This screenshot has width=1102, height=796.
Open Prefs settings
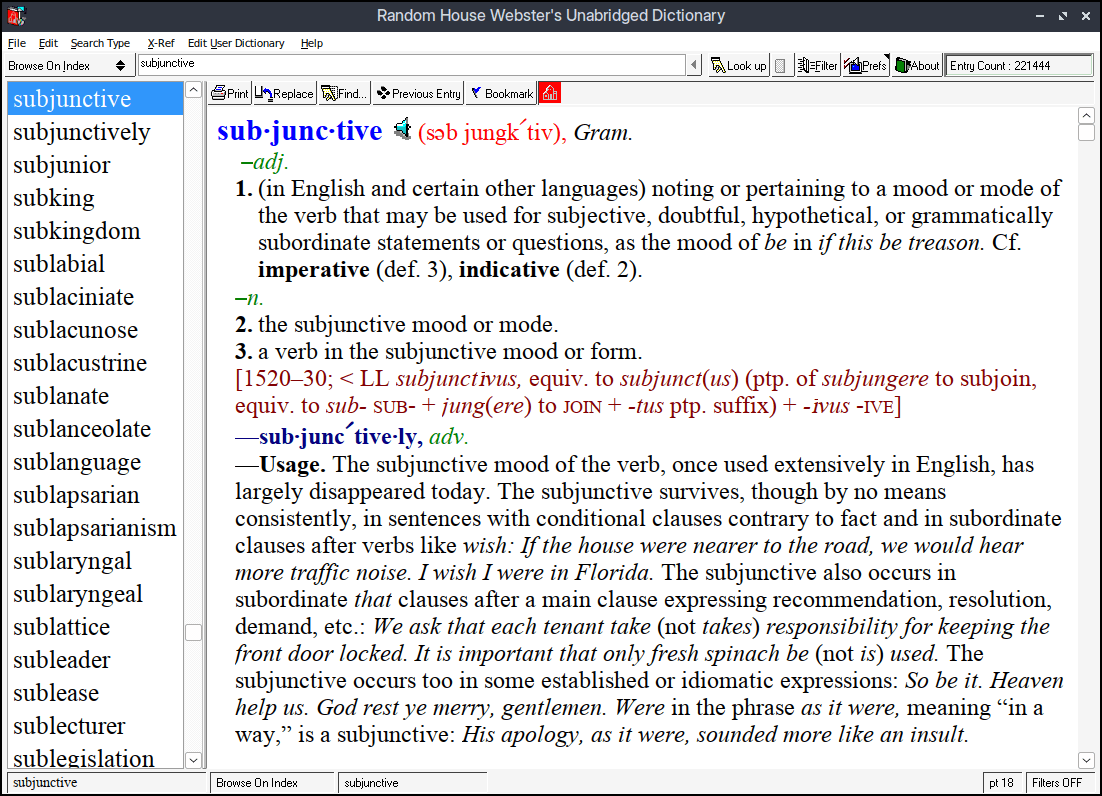tap(866, 66)
